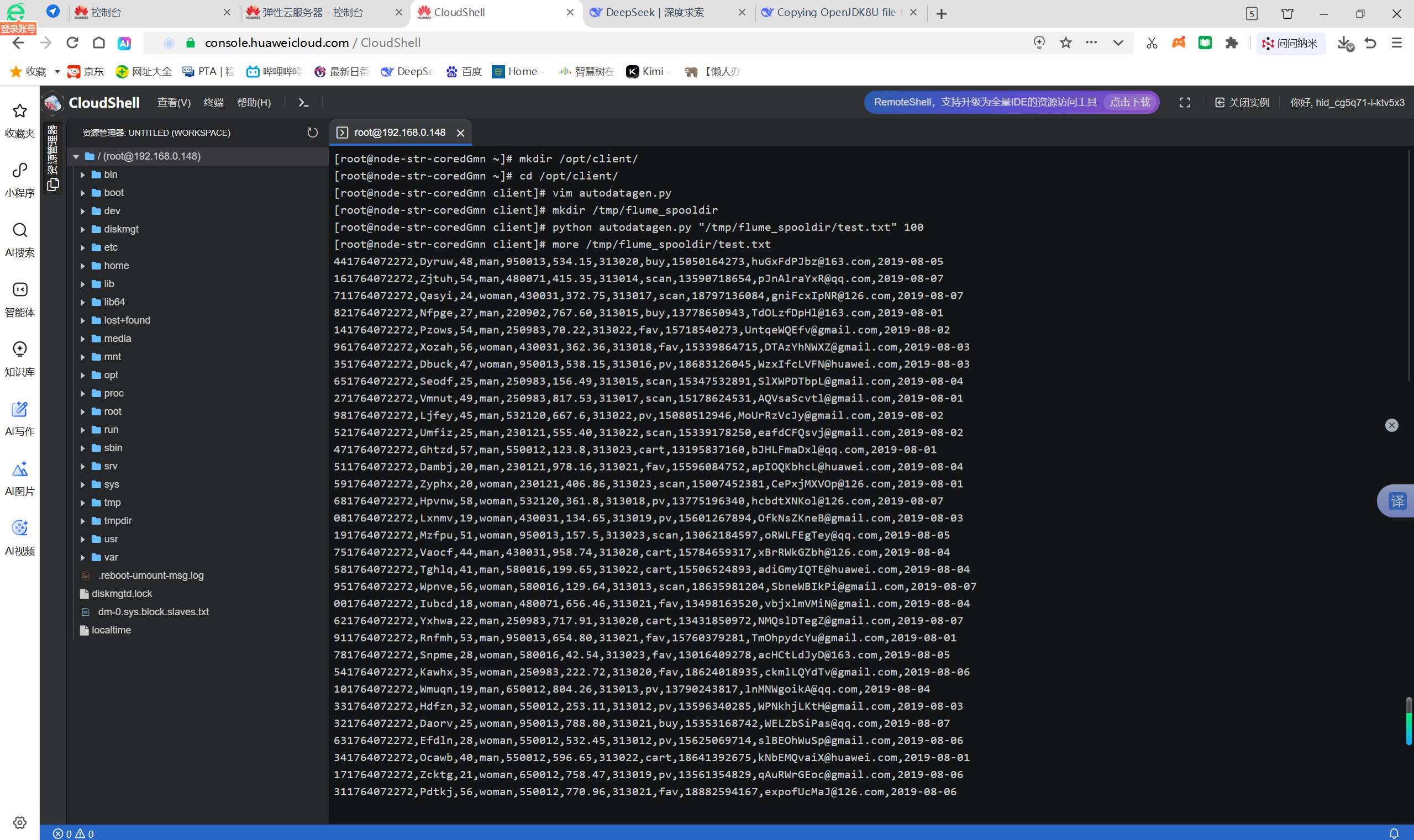Open the 查看(V) menu

point(174,103)
